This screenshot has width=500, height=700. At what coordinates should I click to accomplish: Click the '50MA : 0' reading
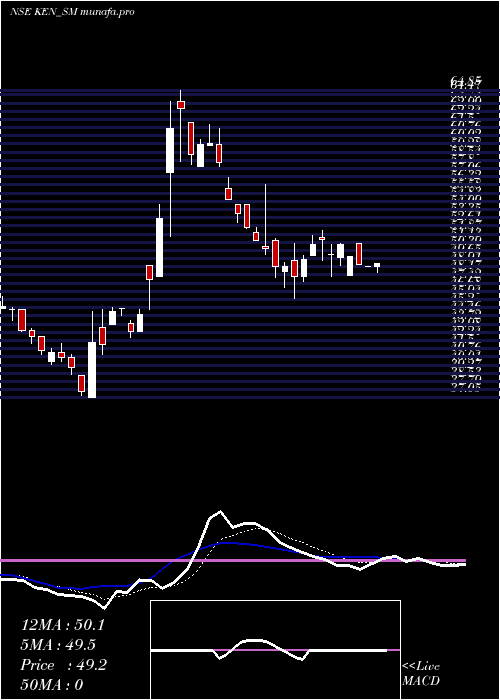(x=52, y=684)
